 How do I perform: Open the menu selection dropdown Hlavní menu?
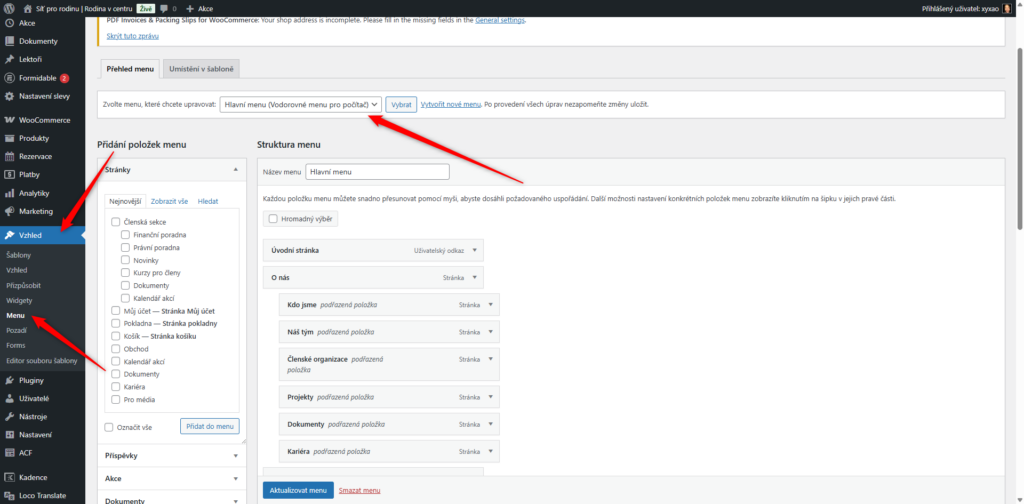300,104
